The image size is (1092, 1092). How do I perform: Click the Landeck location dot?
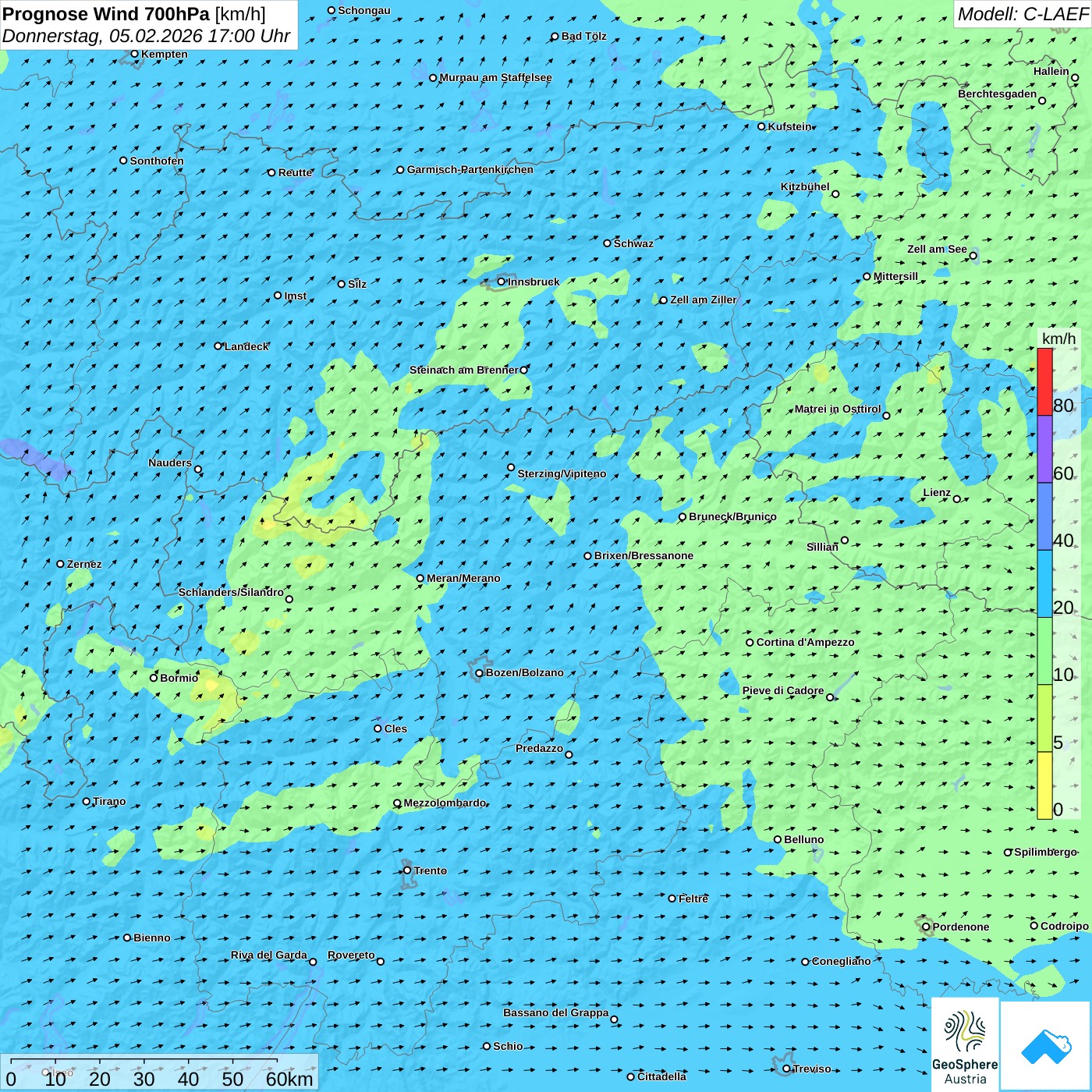pyautogui.click(x=218, y=346)
